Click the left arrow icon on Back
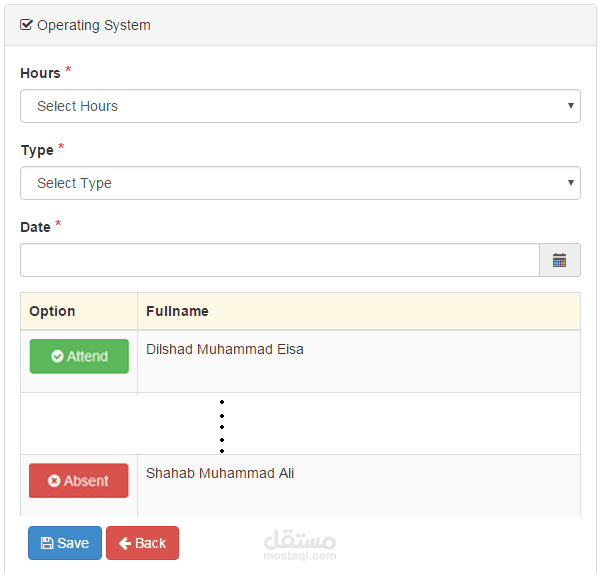Screen dimensions: 601x573 click(125, 543)
